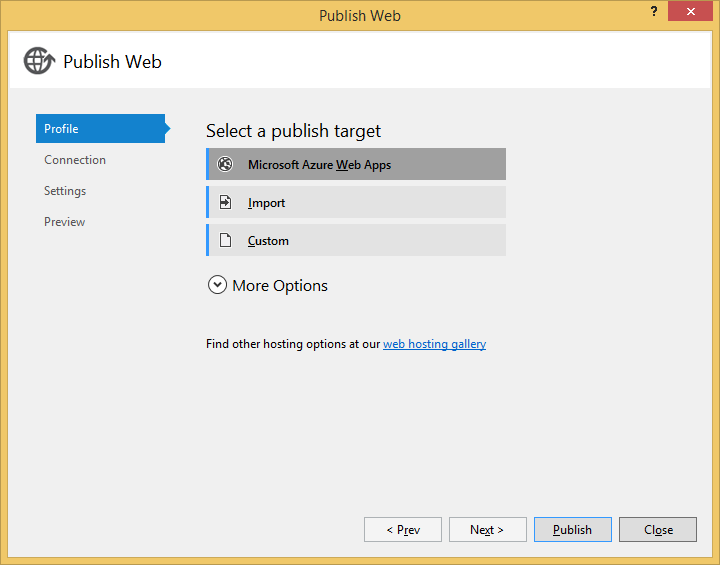Click the Import arrow document icon

tap(225, 203)
